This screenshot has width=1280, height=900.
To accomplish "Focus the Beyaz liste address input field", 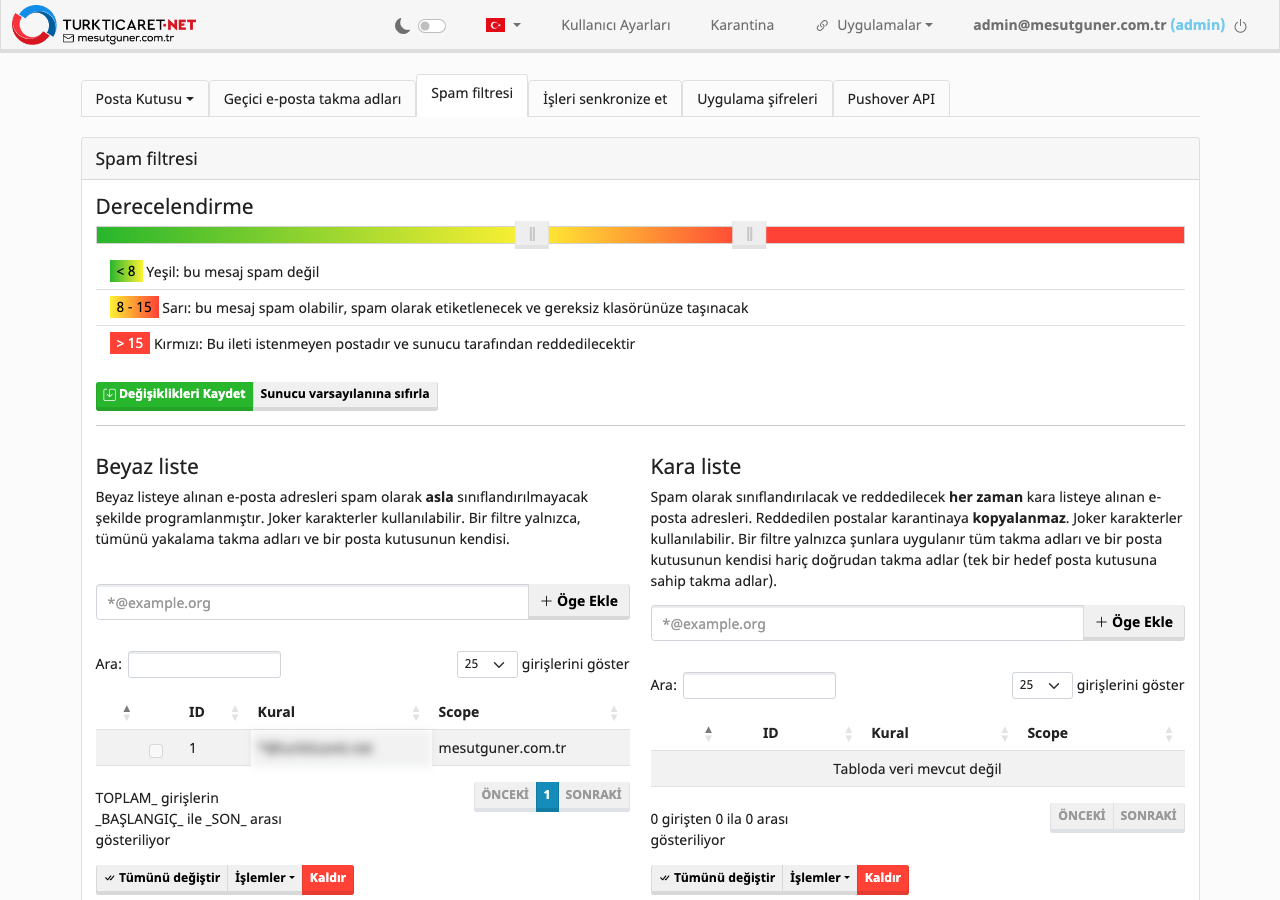I will coord(312,602).
